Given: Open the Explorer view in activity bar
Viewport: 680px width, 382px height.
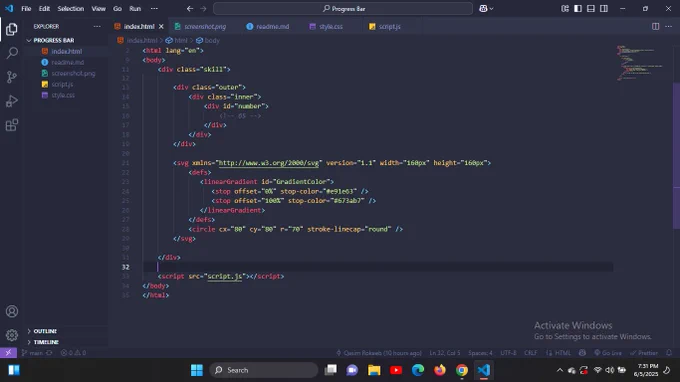Looking at the screenshot, I should point(12,29).
